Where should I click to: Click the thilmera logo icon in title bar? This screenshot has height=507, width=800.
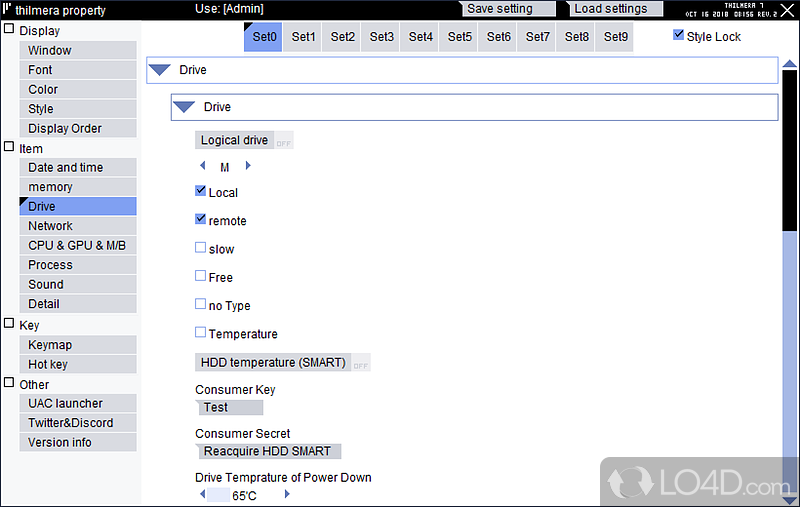coord(7,9)
